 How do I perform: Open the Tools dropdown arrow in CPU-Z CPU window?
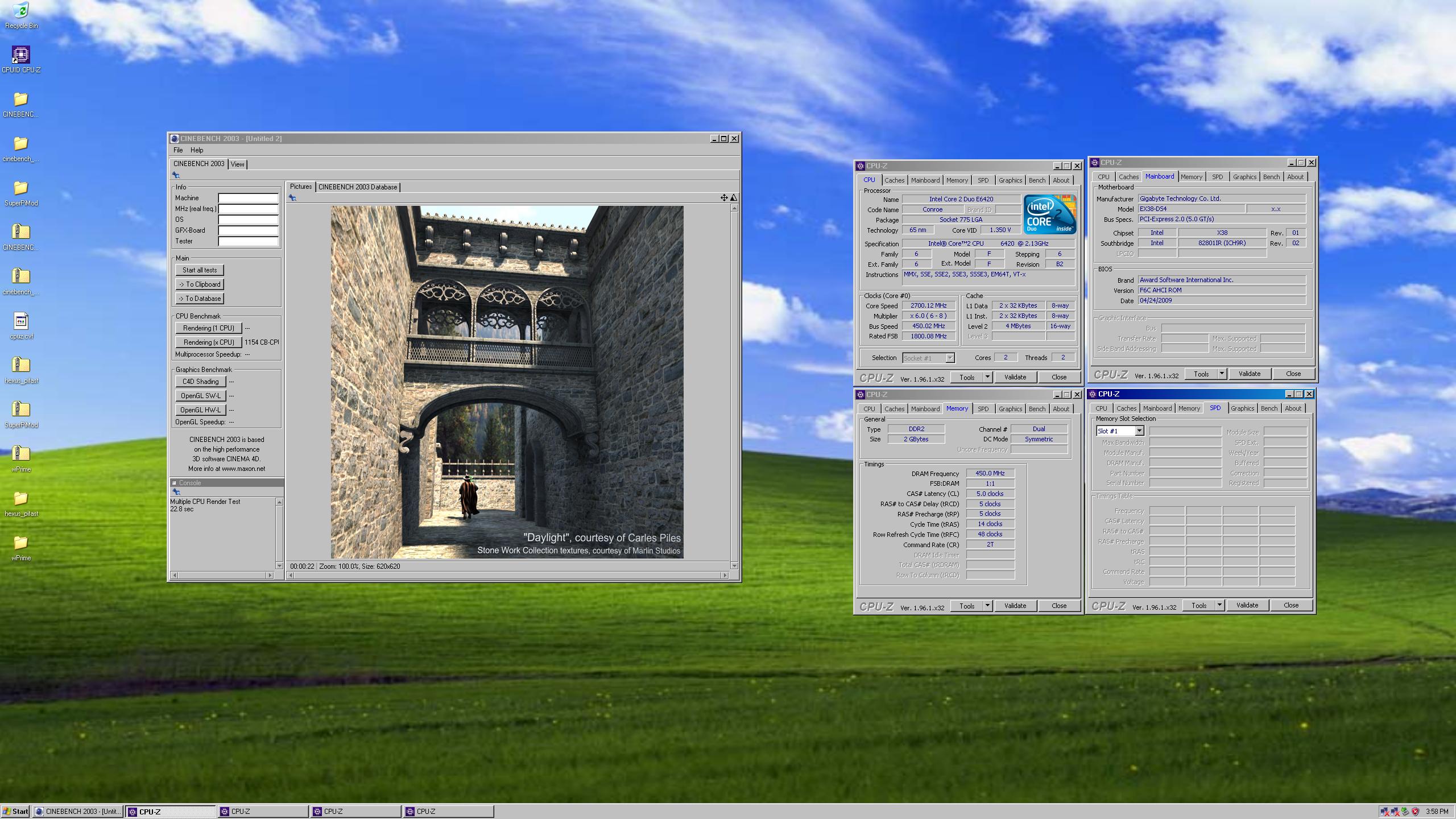click(x=987, y=377)
